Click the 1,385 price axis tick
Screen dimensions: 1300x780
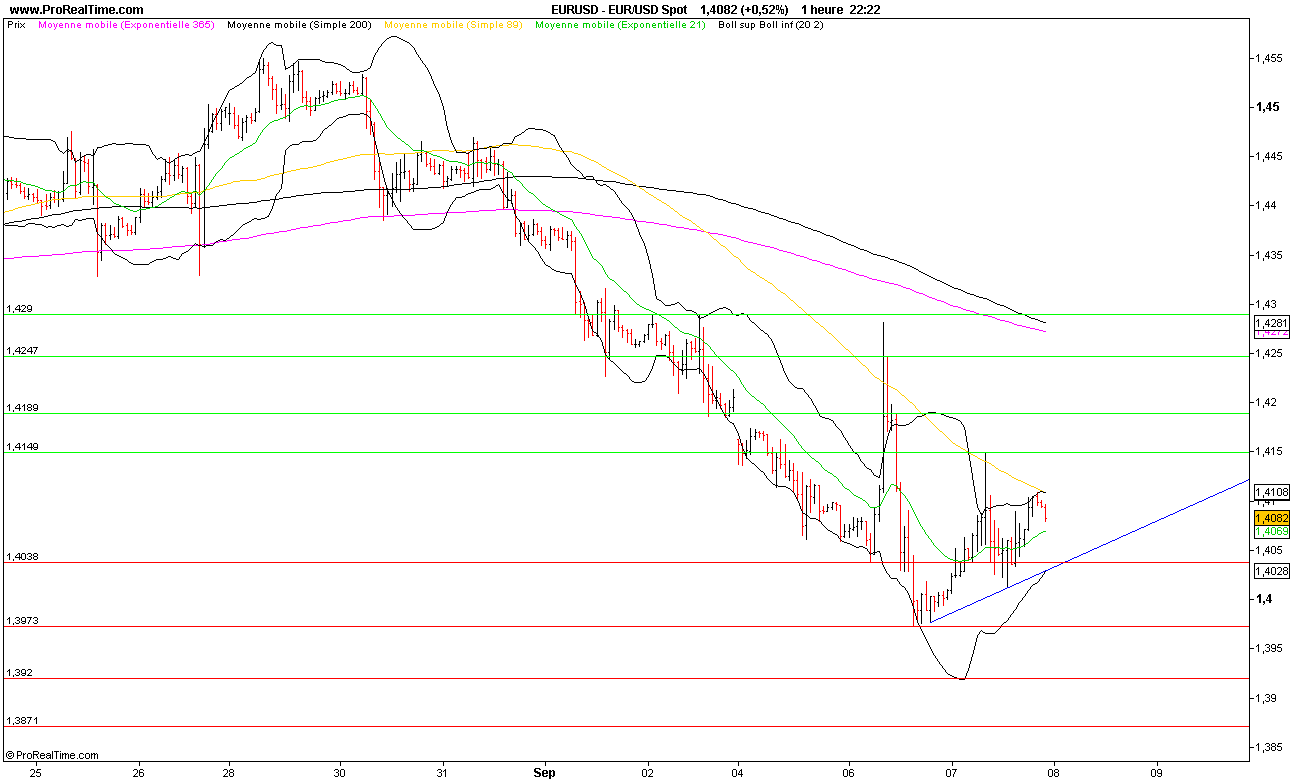click(1271, 747)
